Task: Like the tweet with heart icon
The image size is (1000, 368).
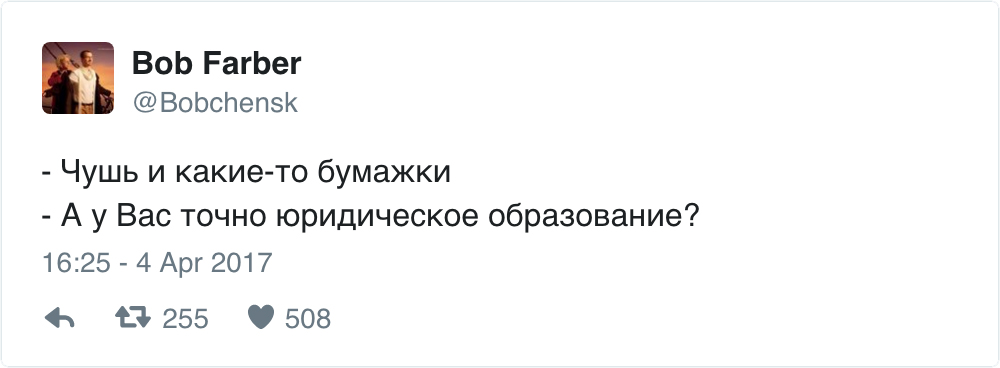Action: 261,317
